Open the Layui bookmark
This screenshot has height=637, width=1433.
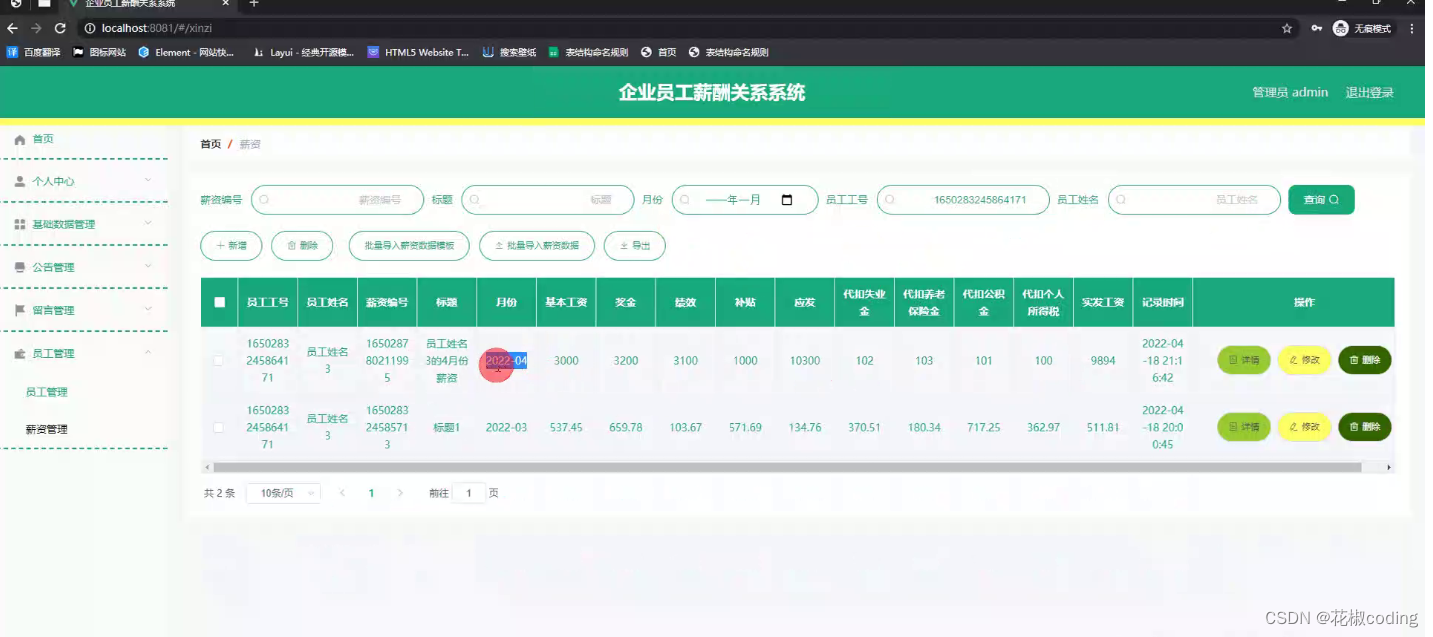click(x=304, y=52)
